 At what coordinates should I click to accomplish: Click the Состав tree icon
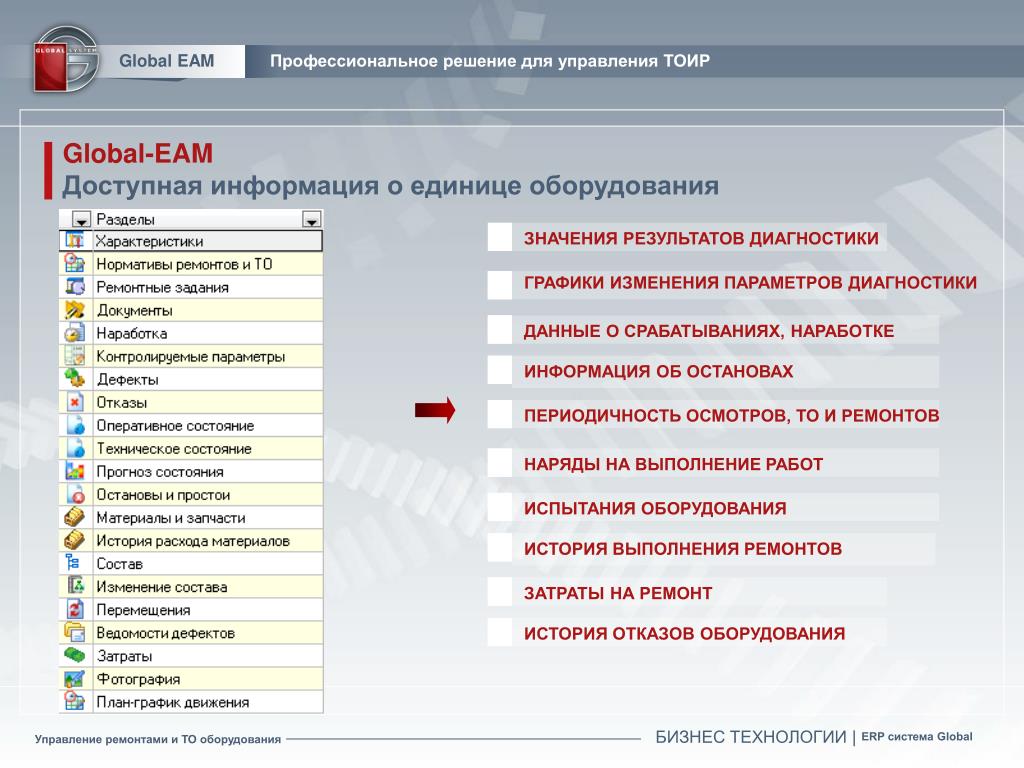[x=73, y=563]
